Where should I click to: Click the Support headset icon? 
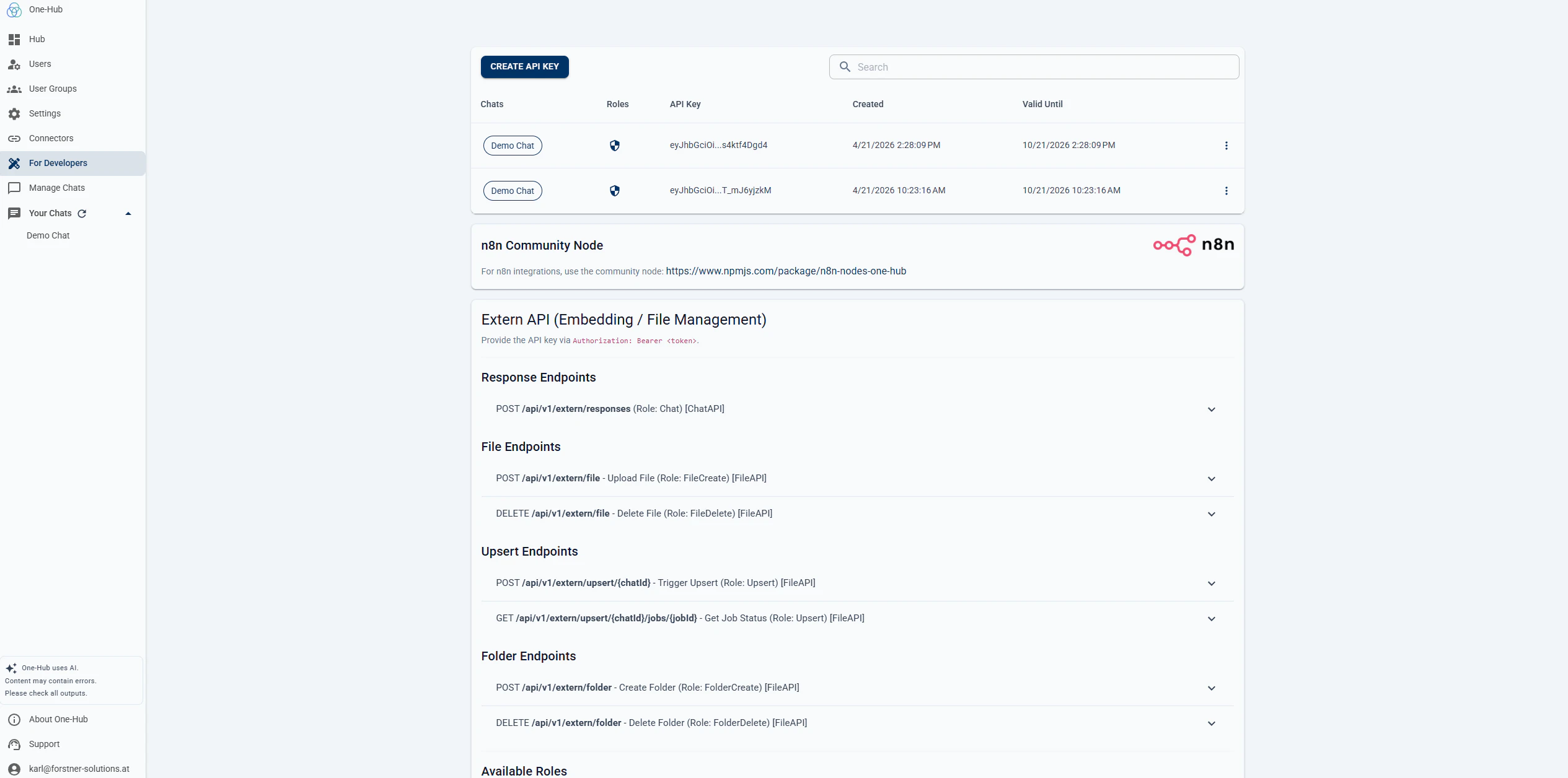(14, 745)
